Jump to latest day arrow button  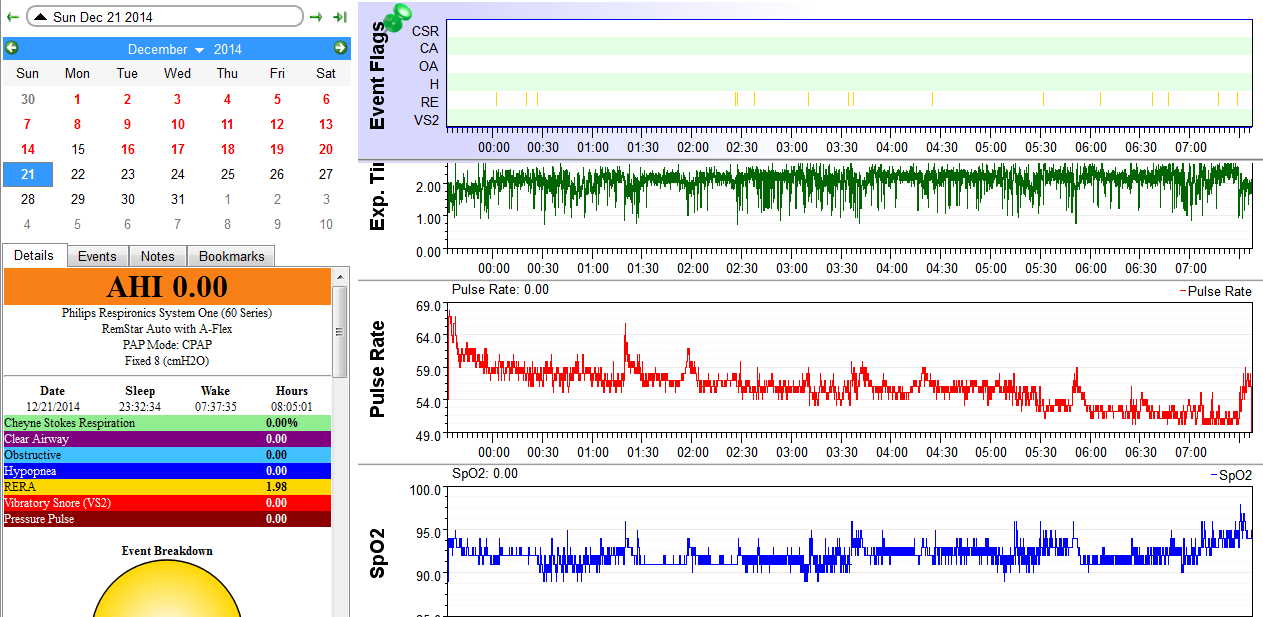tap(340, 17)
